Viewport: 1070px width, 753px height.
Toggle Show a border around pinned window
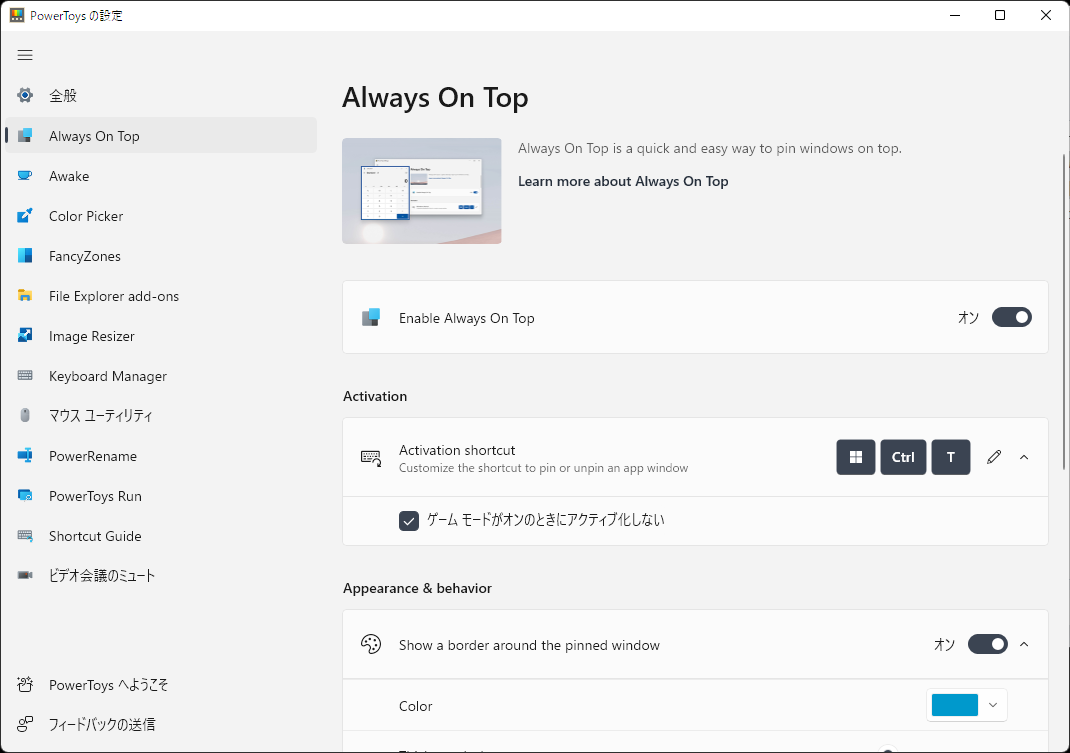[987, 644]
